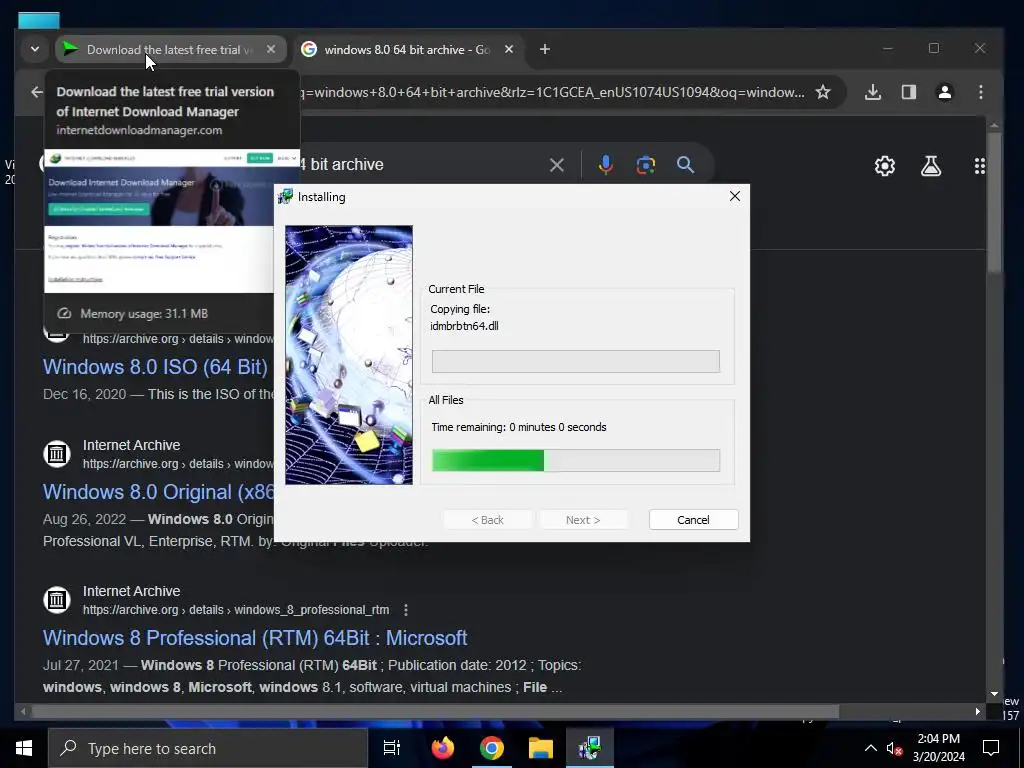Select IDM installer taskbar icon

point(590,748)
